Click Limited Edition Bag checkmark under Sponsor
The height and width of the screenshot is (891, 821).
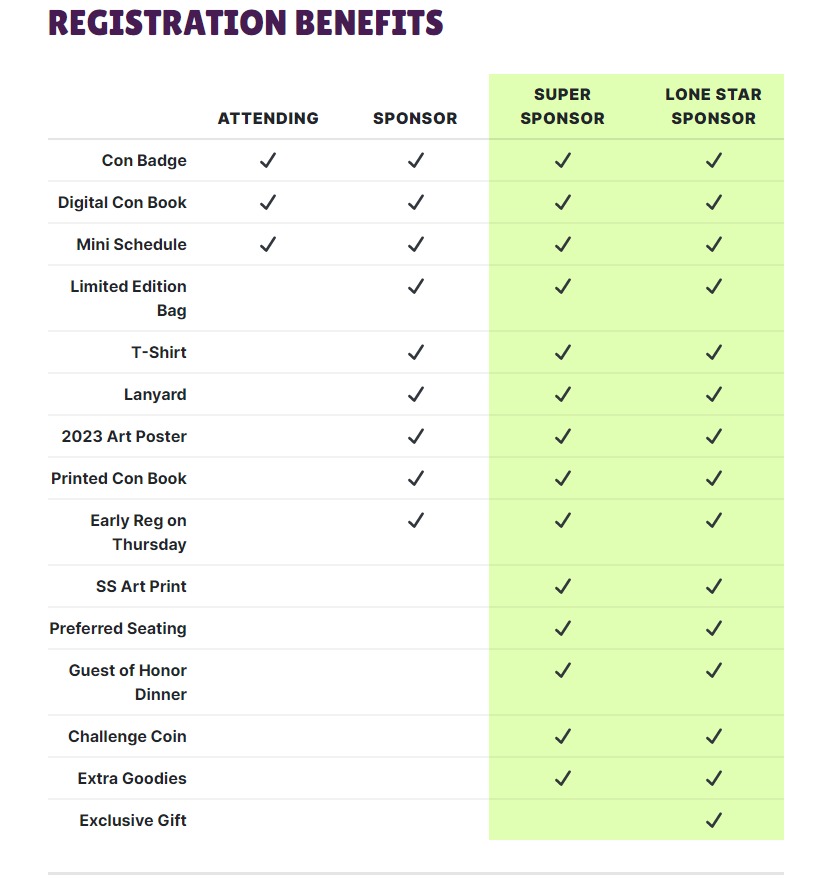(416, 286)
